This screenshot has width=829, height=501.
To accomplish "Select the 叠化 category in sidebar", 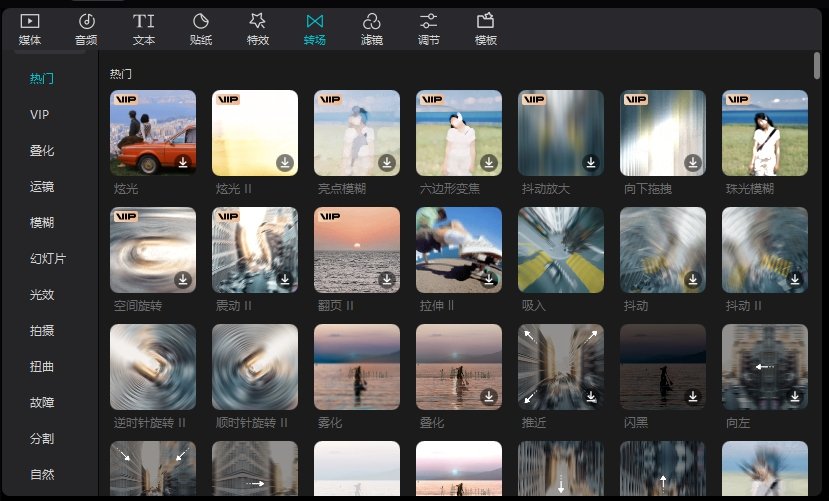I will (42, 151).
